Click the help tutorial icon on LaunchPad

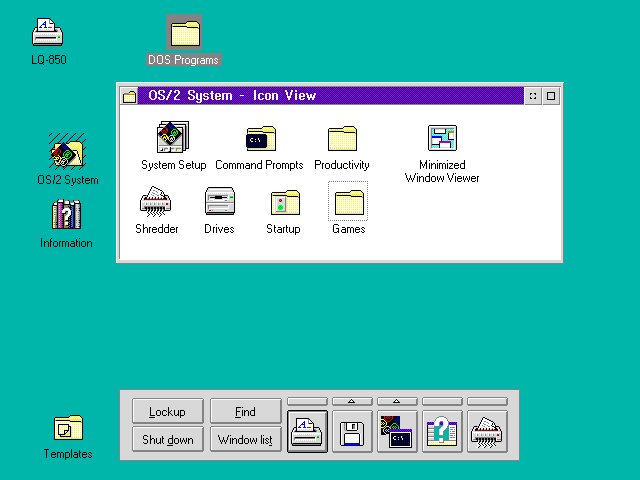[x=442, y=432]
